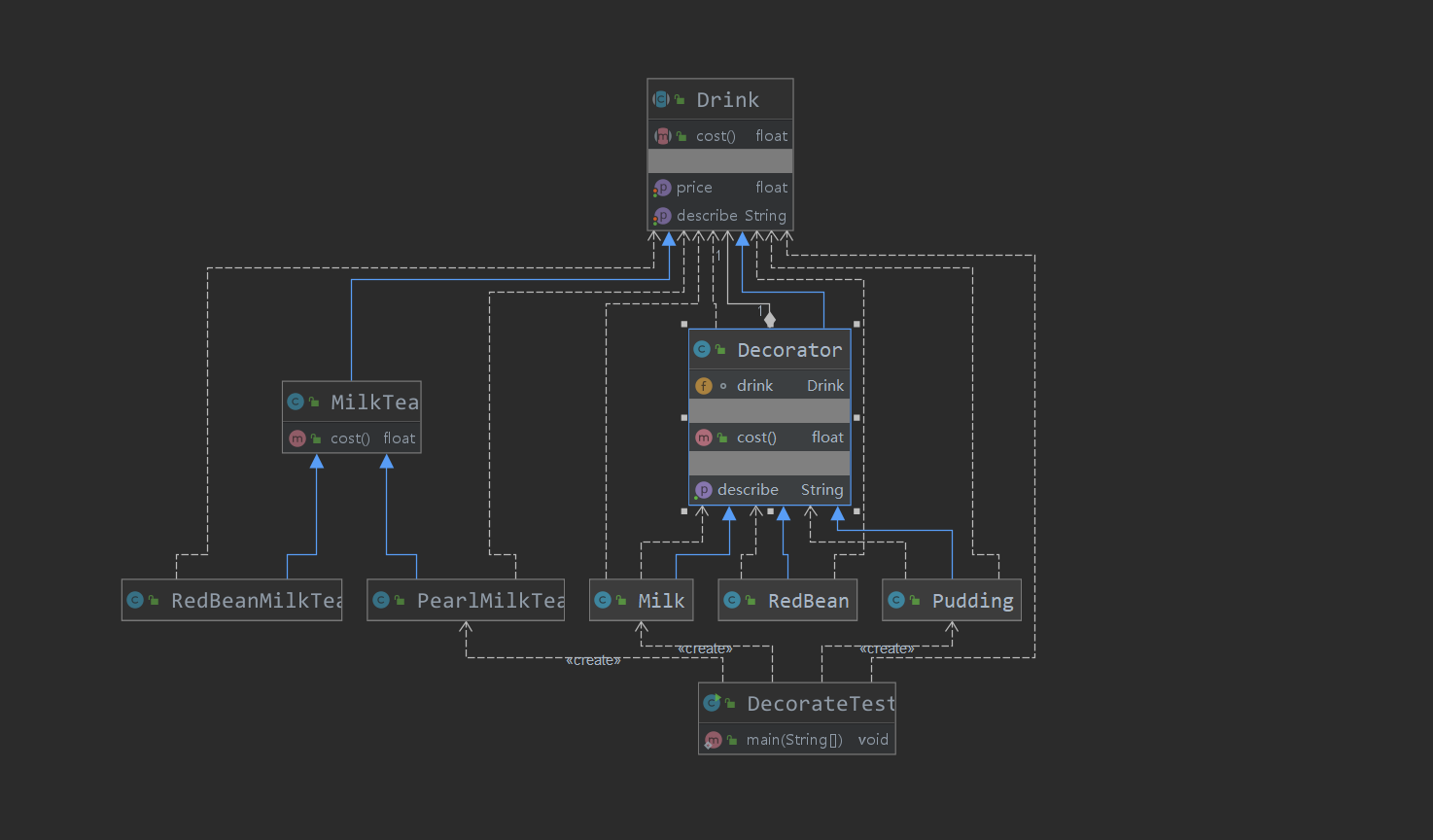Click the Pudding class icon

pos(896,600)
